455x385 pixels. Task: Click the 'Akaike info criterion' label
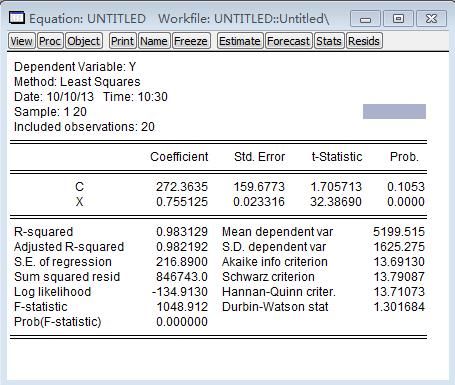(x=275, y=262)
